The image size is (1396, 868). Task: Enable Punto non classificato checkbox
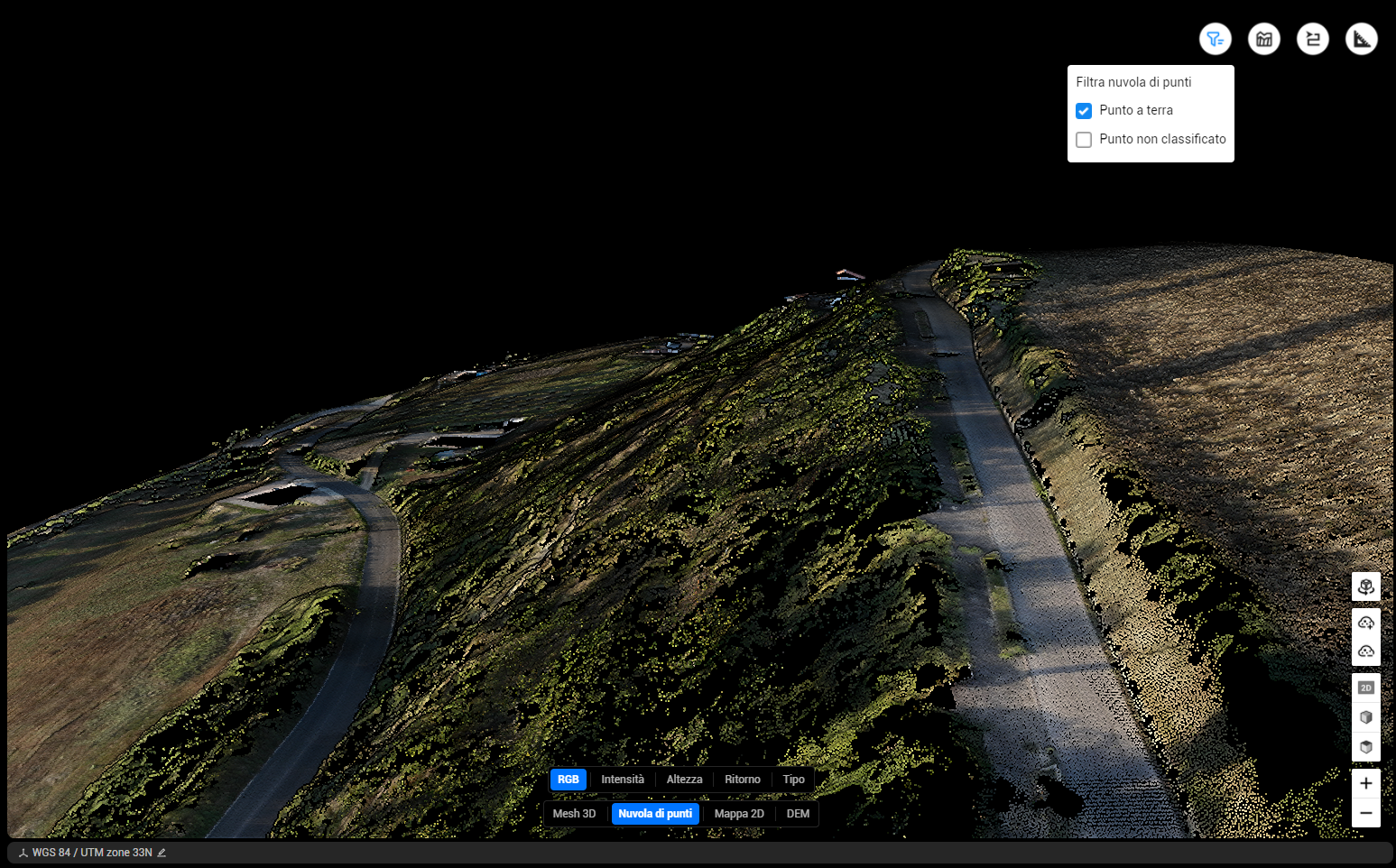click(1084, 140)
